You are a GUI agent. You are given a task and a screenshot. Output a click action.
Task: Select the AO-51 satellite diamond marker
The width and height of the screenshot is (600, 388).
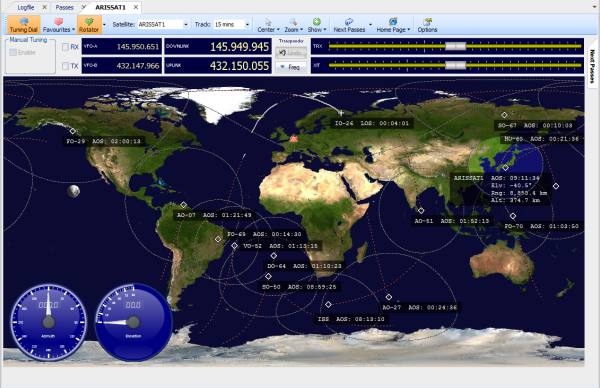tap(421, 210)
